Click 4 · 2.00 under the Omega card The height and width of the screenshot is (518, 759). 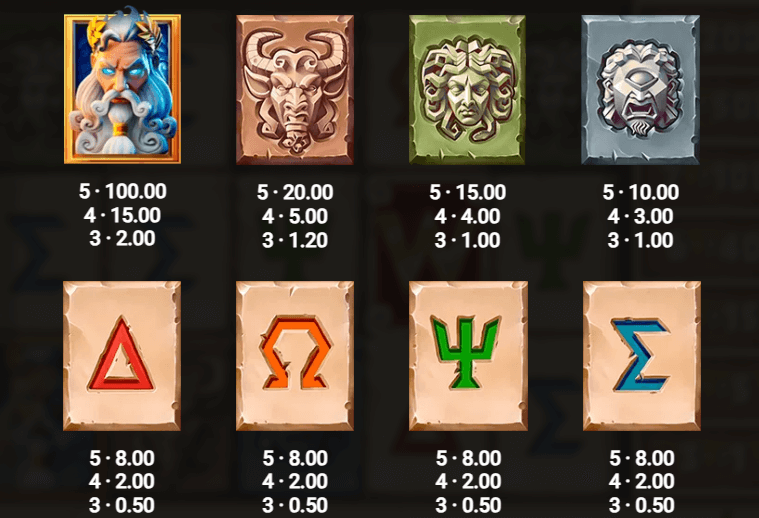[x=295, y=481]
